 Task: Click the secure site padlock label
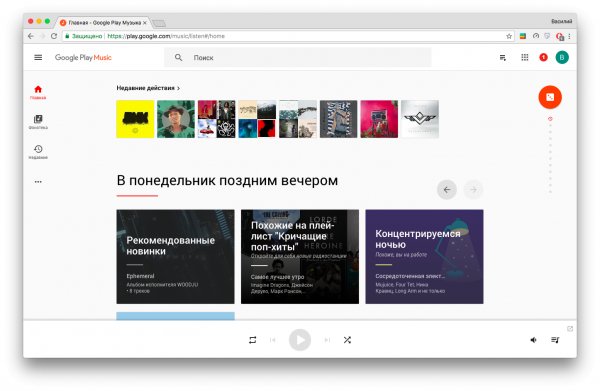84,36
